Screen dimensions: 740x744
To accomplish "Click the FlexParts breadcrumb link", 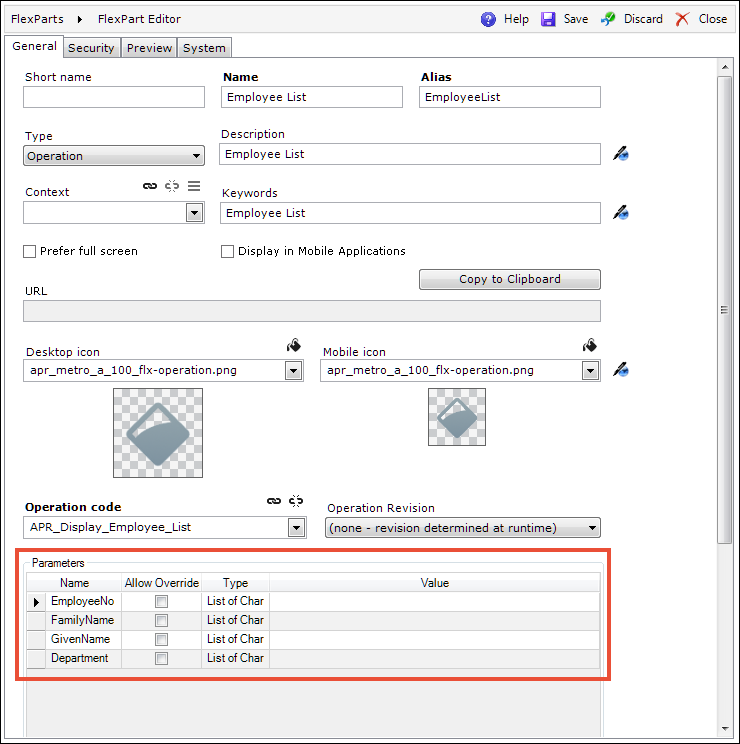I will 37,19.
